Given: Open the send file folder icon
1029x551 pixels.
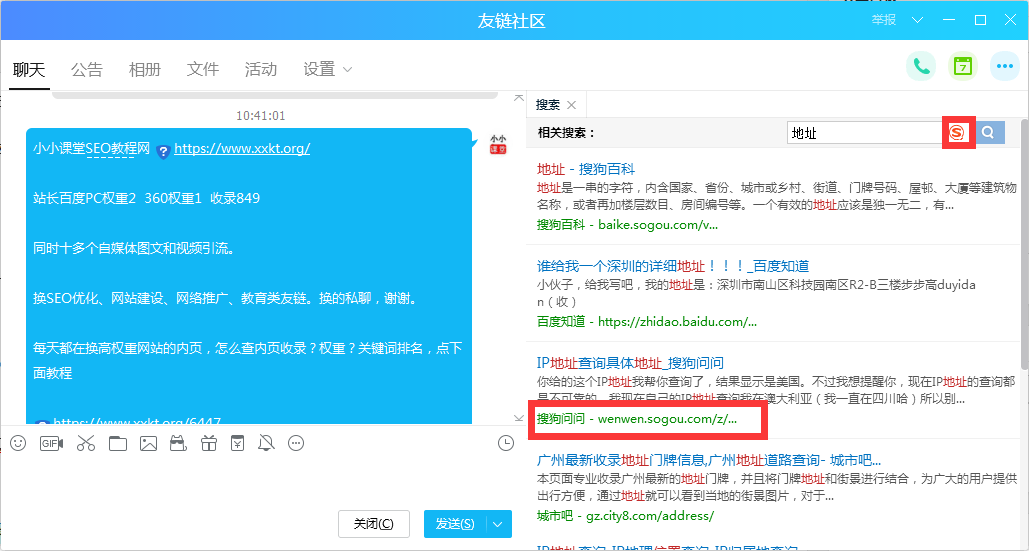Looking at the screenshot, I should point(118,443).
